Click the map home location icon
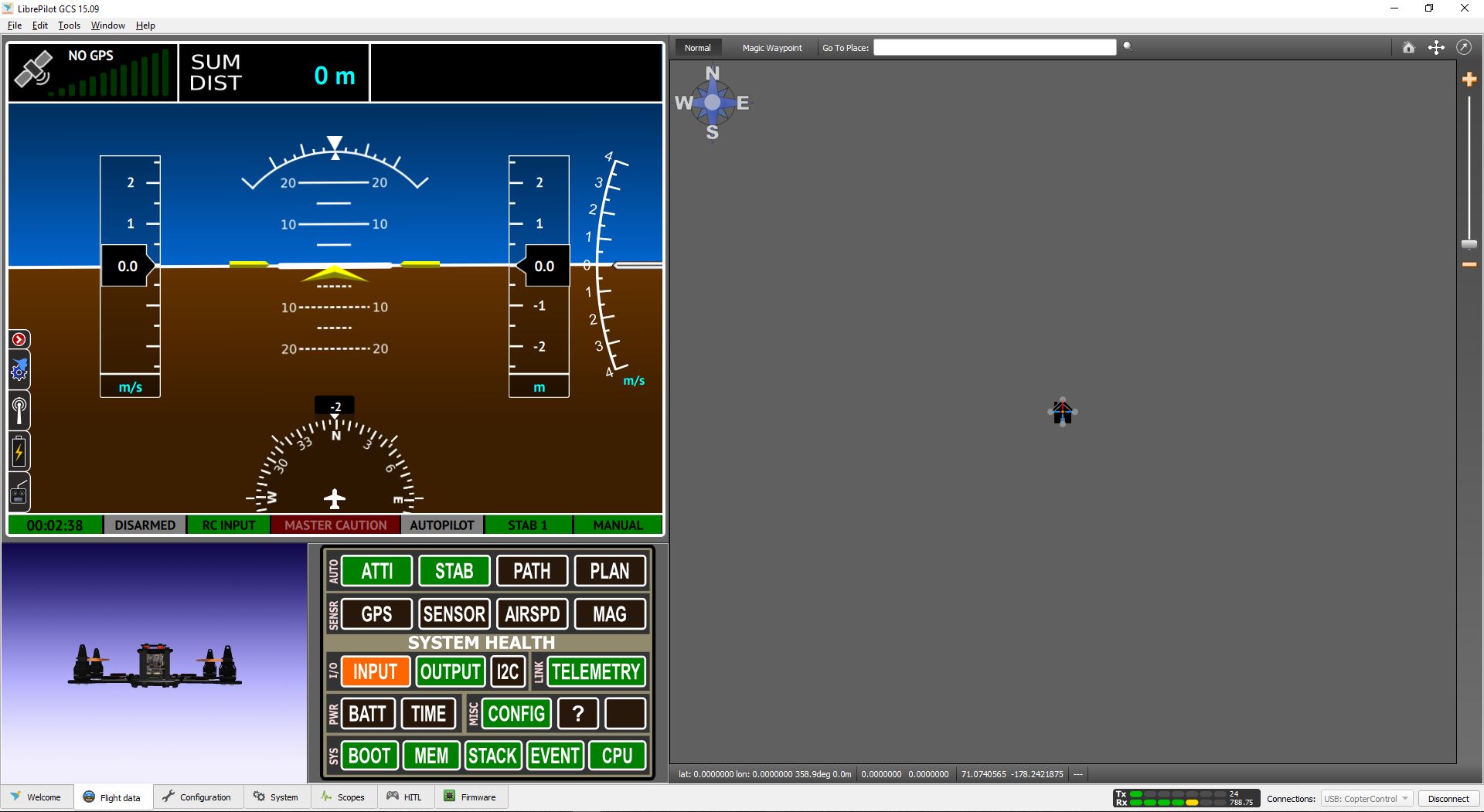Viewport: 1484px width, 812px height. pos(1408,47)
